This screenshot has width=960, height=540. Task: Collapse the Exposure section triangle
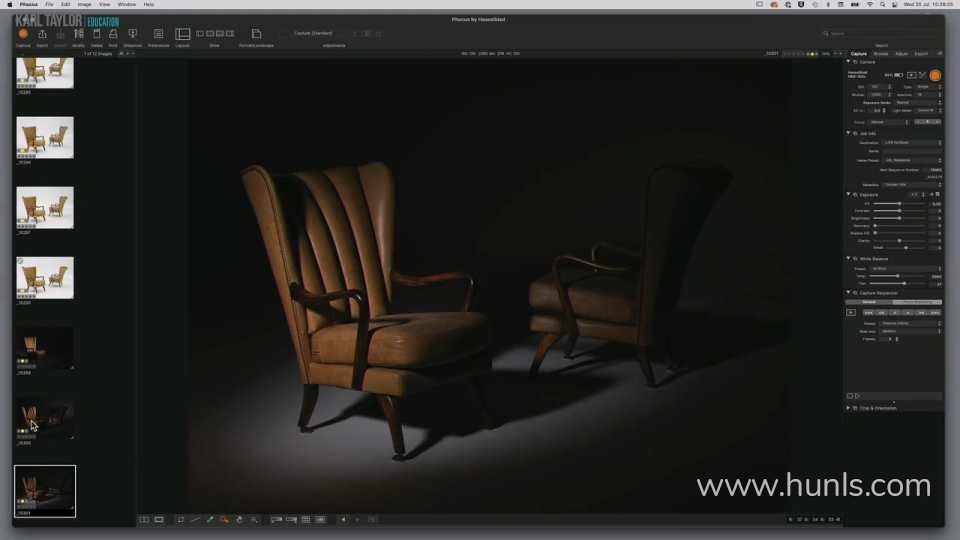tap(849, 194)
